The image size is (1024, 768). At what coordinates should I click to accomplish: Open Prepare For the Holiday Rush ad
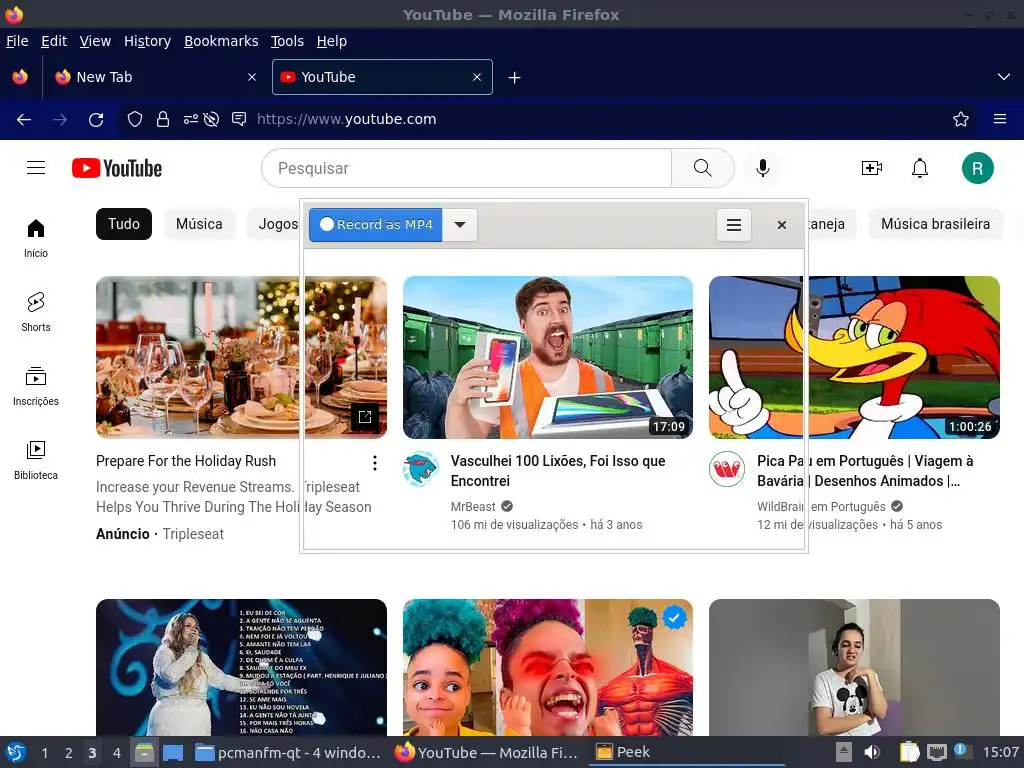pos(186,461)
